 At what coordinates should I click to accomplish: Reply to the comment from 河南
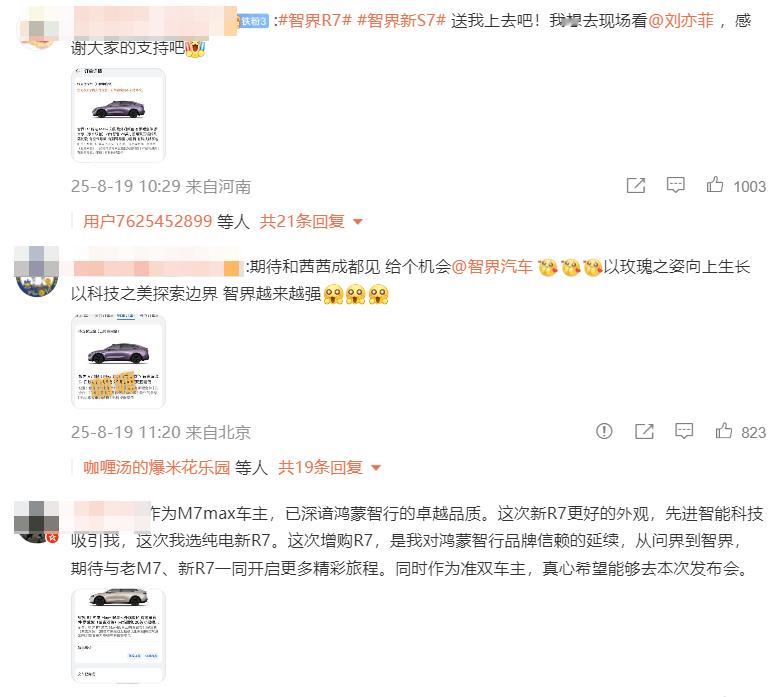[x=676, y=185]
